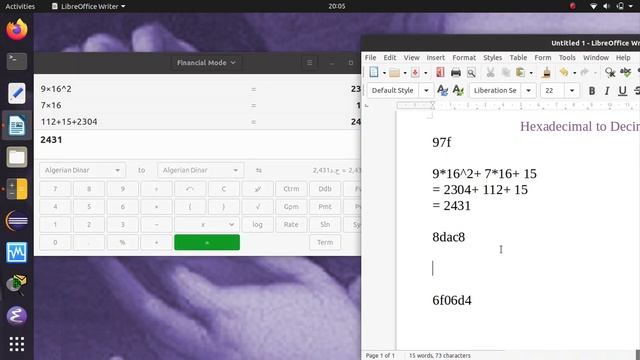Image resolution: width=640 pixels, height=360 pixels.
Task: Toggle Bold formatting
Action: click(591, 91)
